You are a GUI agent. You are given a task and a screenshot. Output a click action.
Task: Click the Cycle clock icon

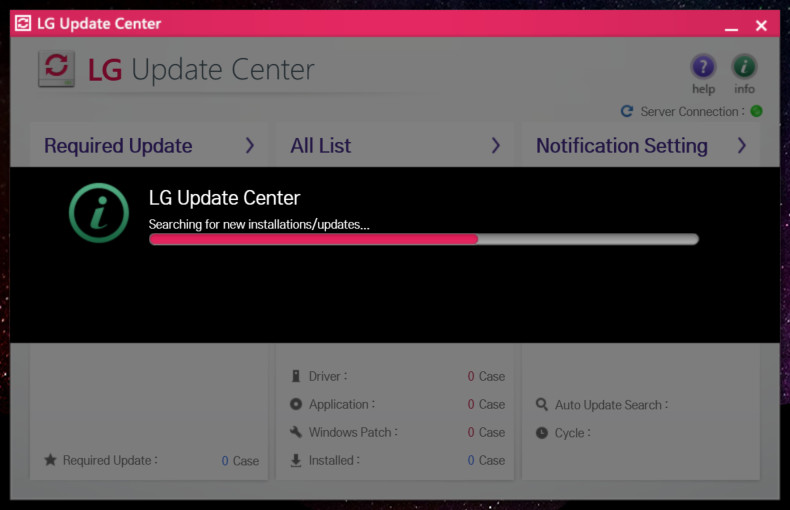(x=542, y=433)
